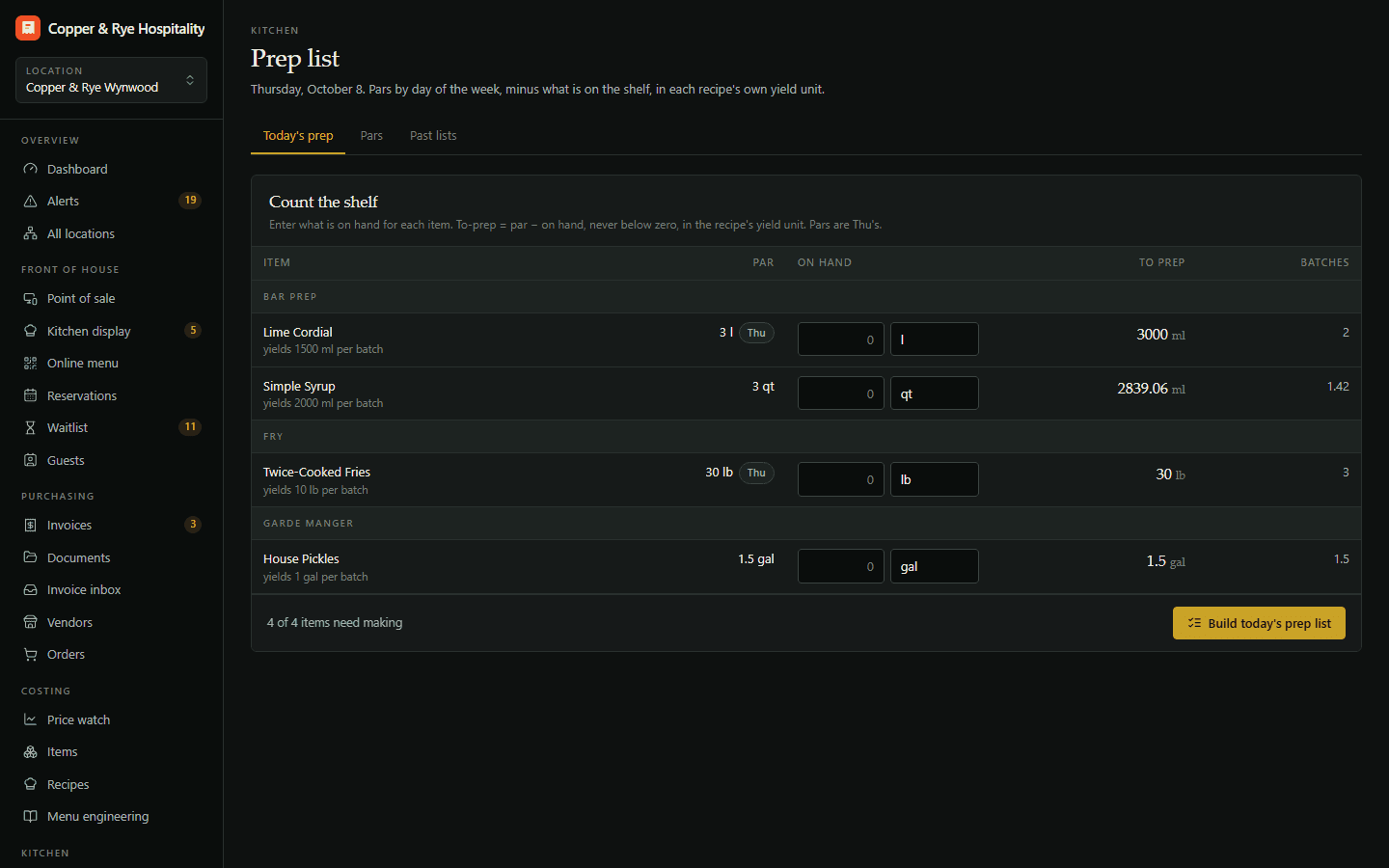
Task: Click the Lime Cordial on-hand quantity field
Action: point(841,339)
